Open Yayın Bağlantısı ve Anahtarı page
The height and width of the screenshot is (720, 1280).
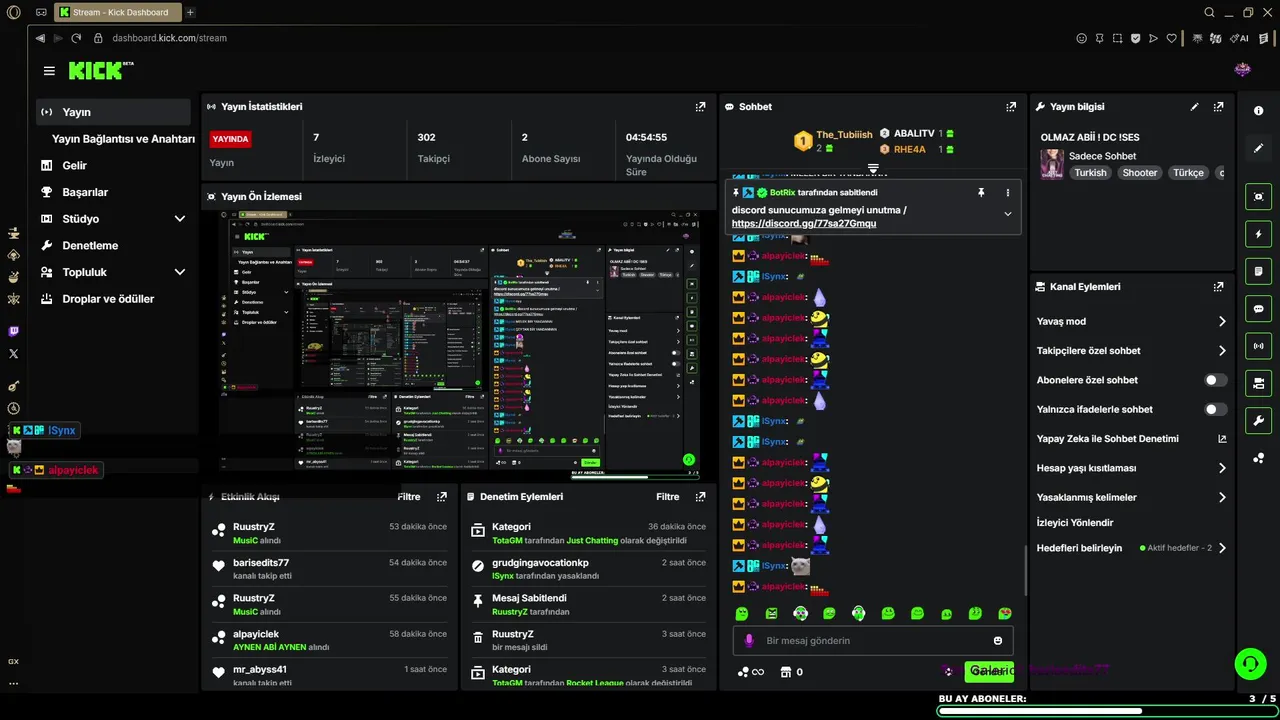(123, 139)
